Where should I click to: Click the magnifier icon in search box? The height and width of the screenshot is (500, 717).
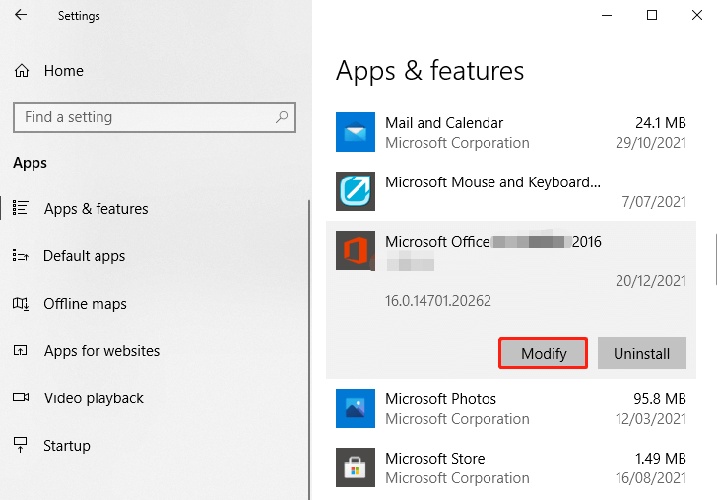282,117
